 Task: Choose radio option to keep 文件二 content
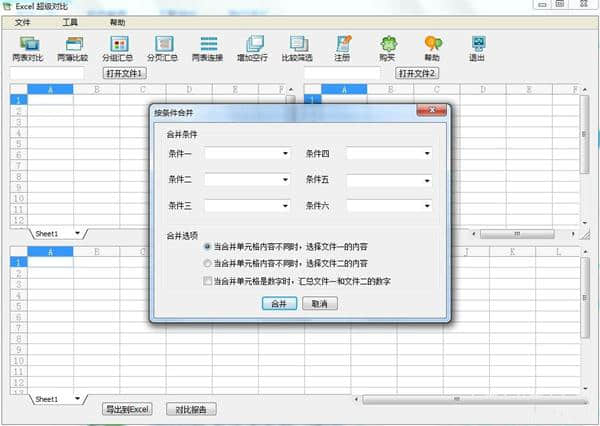pyautogui.click(x=207, y=263)
